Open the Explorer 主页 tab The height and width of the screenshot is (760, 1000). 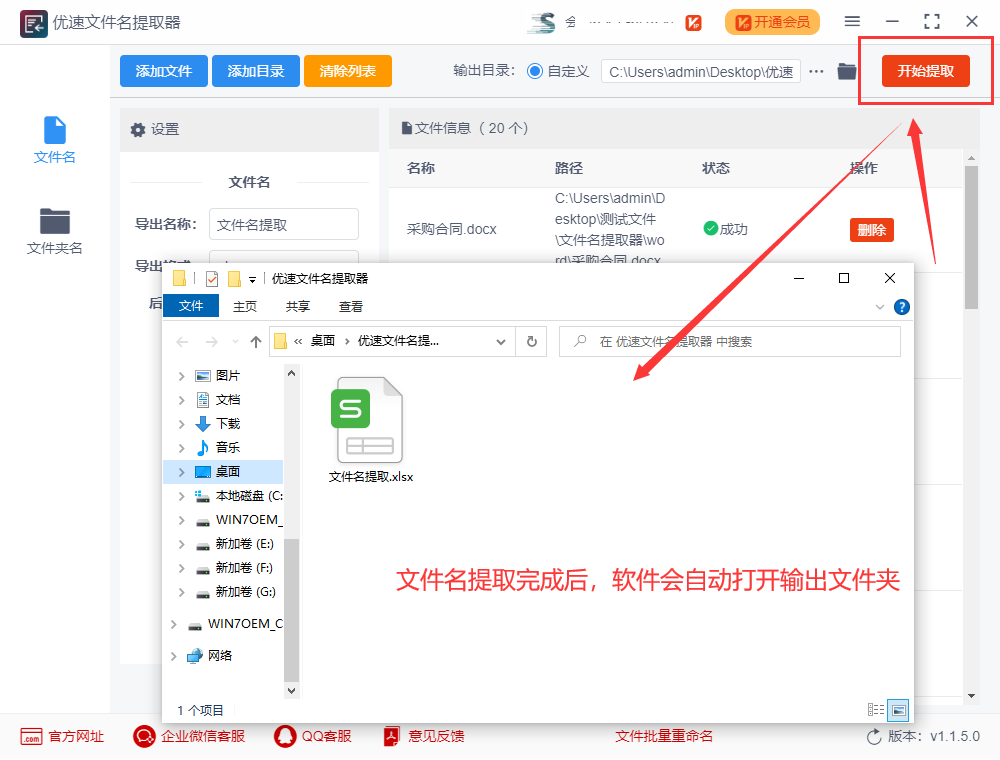point(245,307)
